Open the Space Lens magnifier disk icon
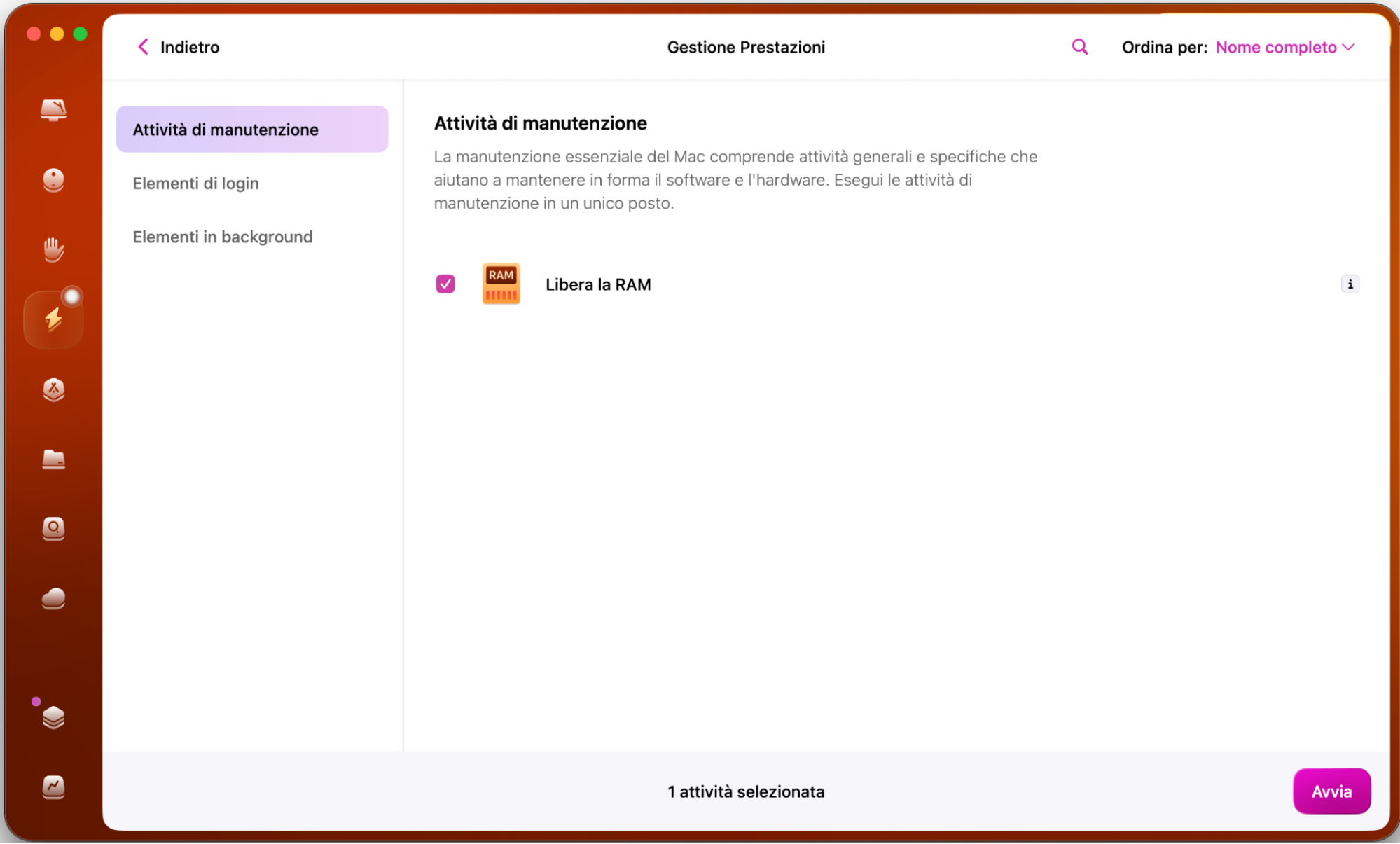 (x=53, y=529)
